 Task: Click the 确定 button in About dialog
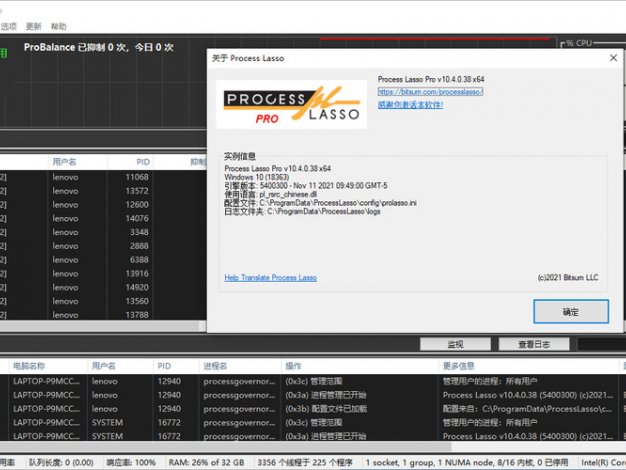coord(571,311)
